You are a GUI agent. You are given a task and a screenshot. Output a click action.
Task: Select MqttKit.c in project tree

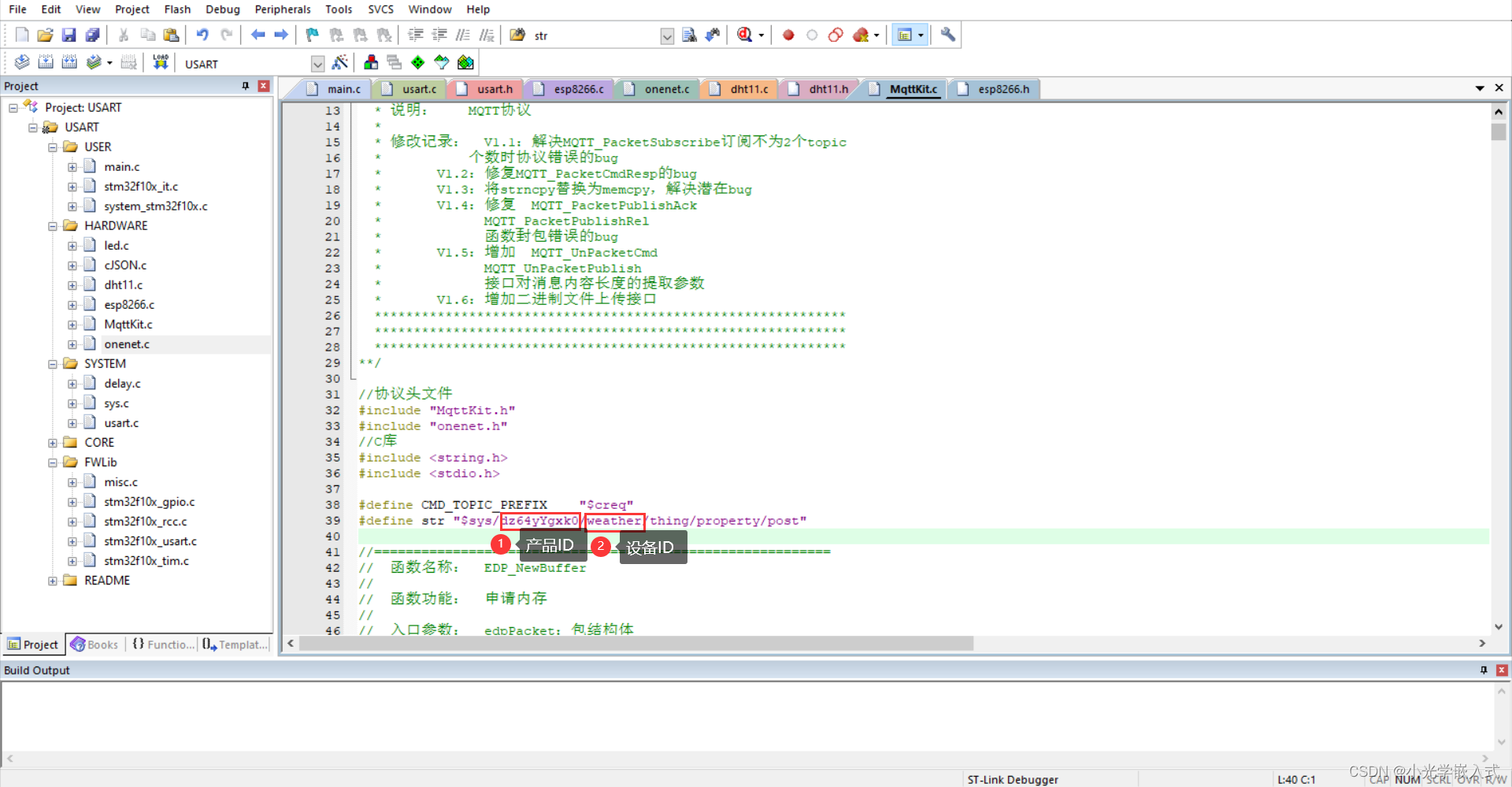click(128, 325)
